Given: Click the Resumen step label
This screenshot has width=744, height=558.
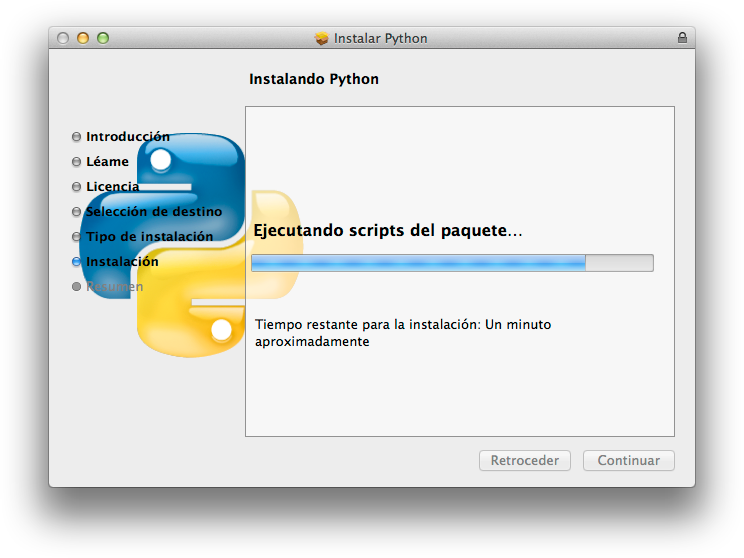Looking at the screenshot, I should [114, 287].
